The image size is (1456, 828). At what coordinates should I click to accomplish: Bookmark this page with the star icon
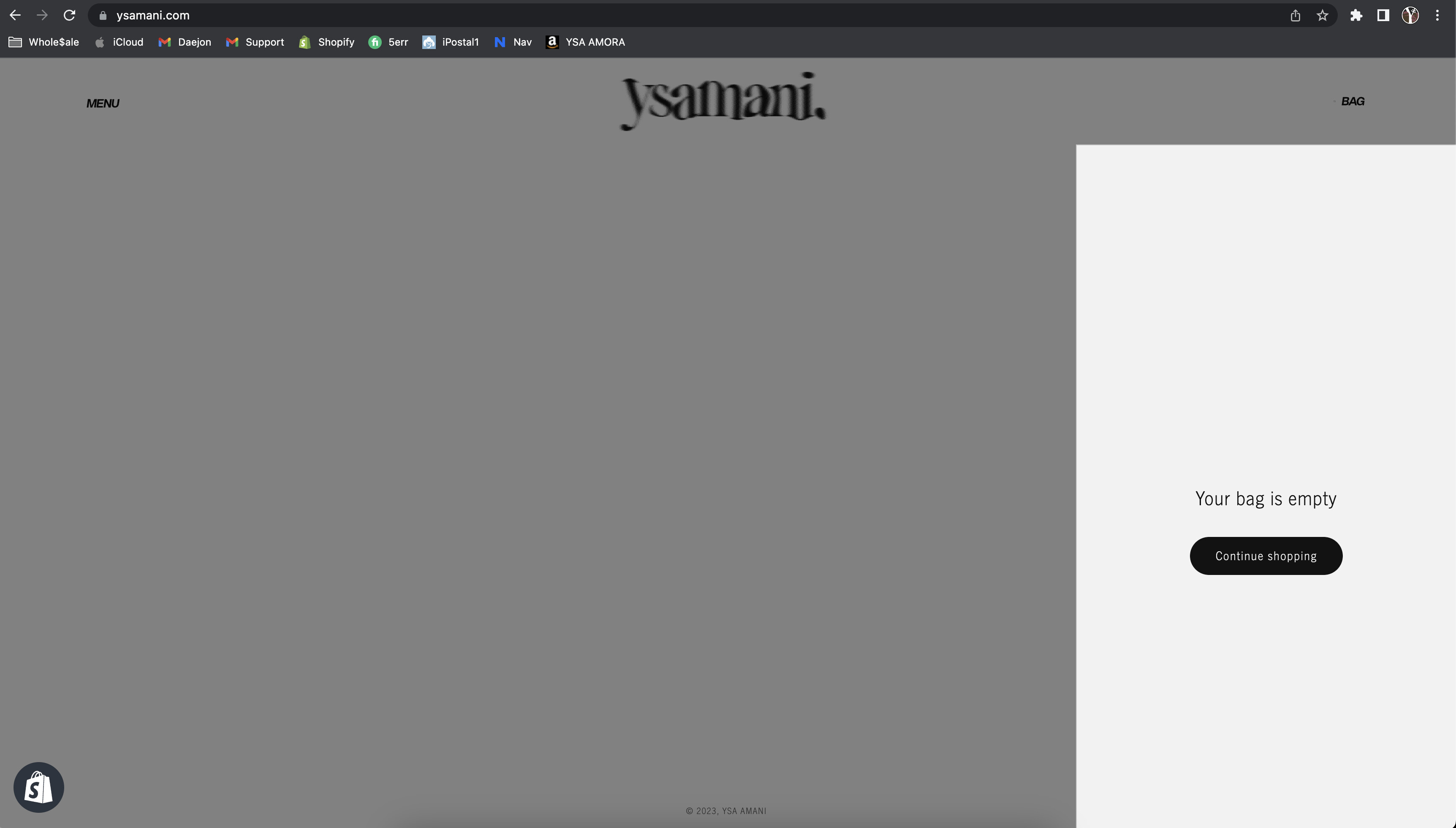coord(1323,15)
